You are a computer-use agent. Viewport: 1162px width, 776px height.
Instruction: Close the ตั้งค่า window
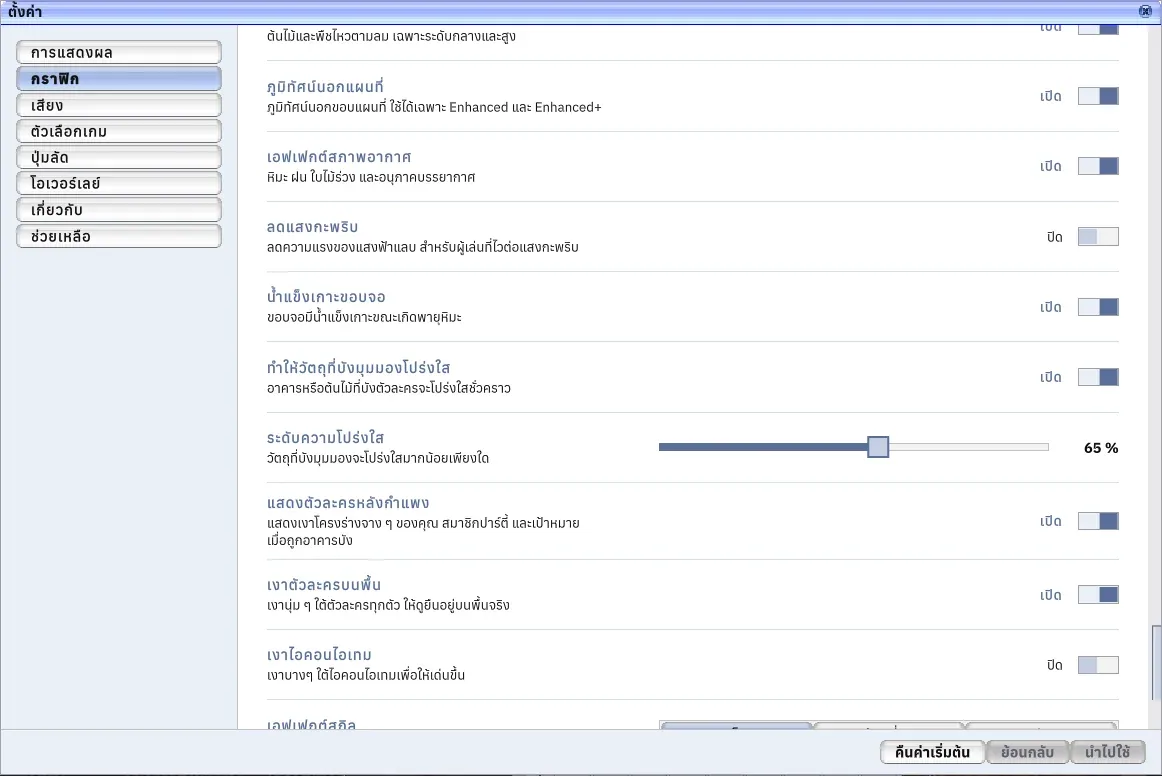(1146, 11)
